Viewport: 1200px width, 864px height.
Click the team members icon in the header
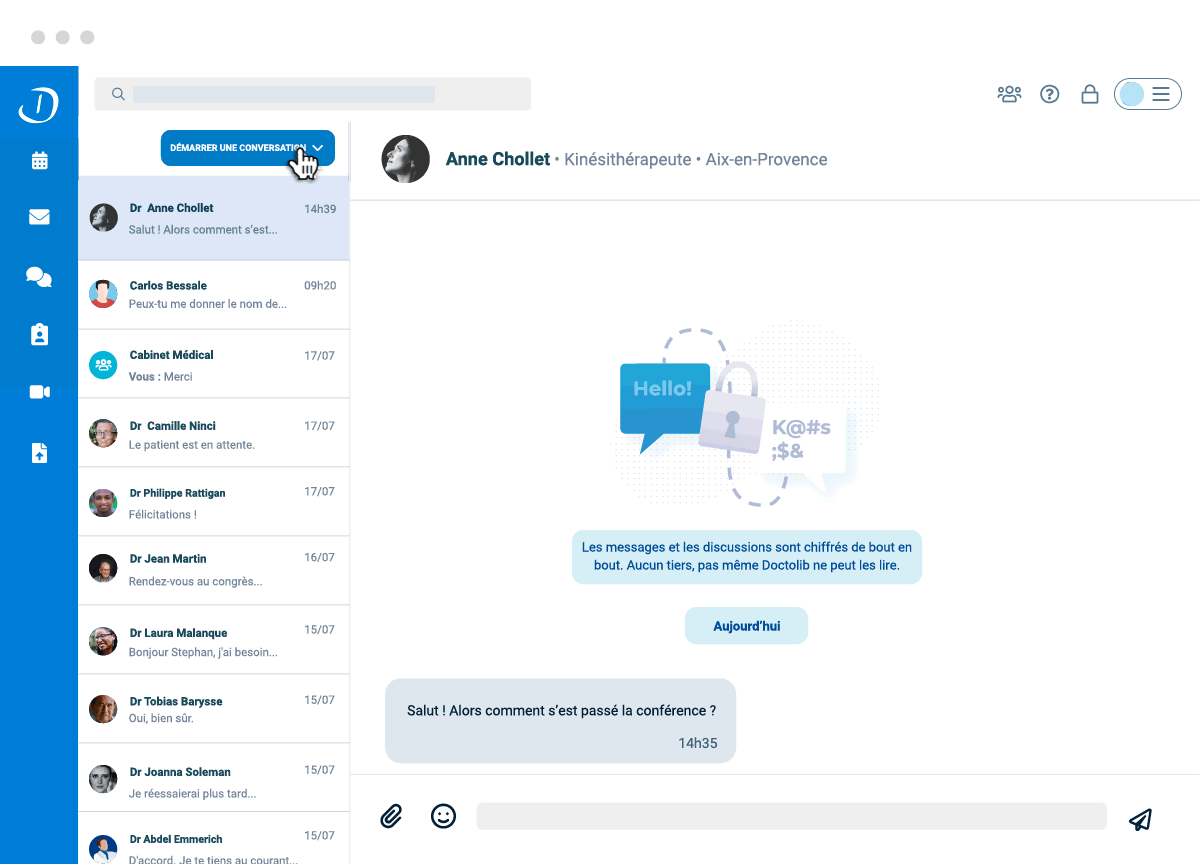[1009, 93]
